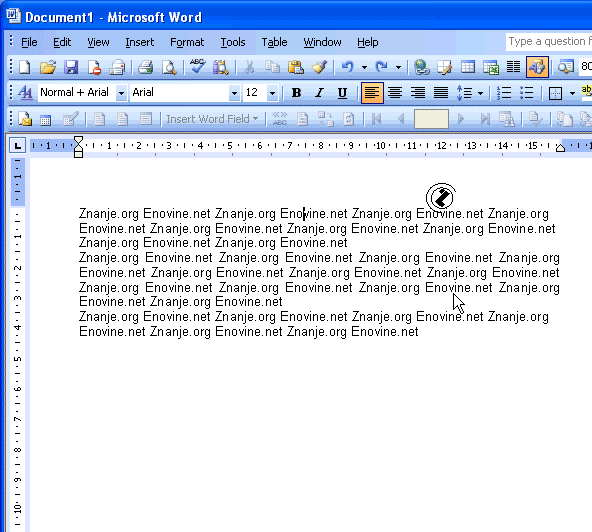Open the Insert Word Field dropdown

coord(213,119)
